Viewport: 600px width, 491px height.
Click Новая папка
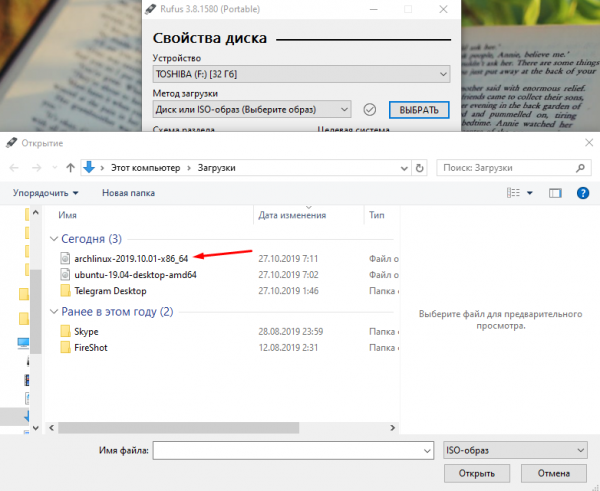(129, 193)
